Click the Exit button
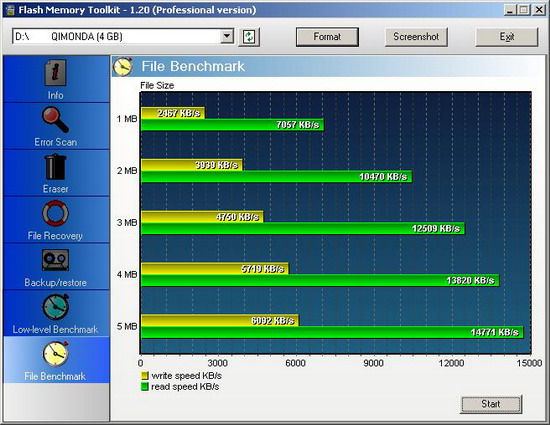The height and width of the screenshot is (425, 550). 507,36
